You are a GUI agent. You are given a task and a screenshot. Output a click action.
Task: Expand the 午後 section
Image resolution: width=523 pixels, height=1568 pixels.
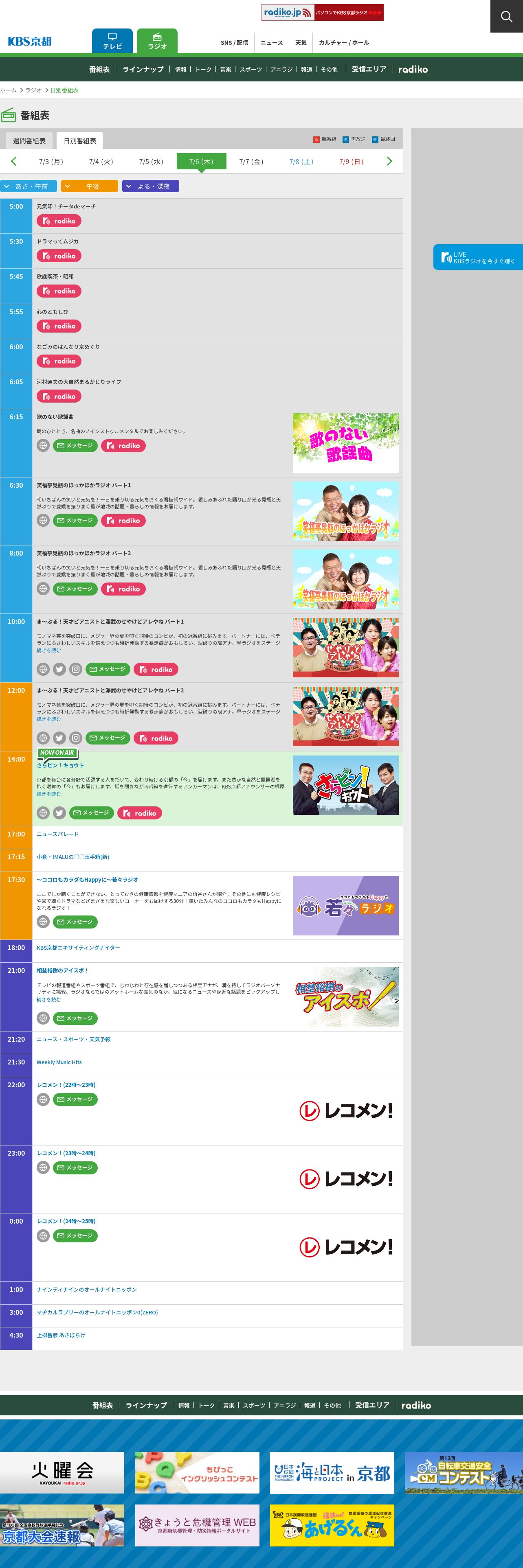tap(90, 186)
